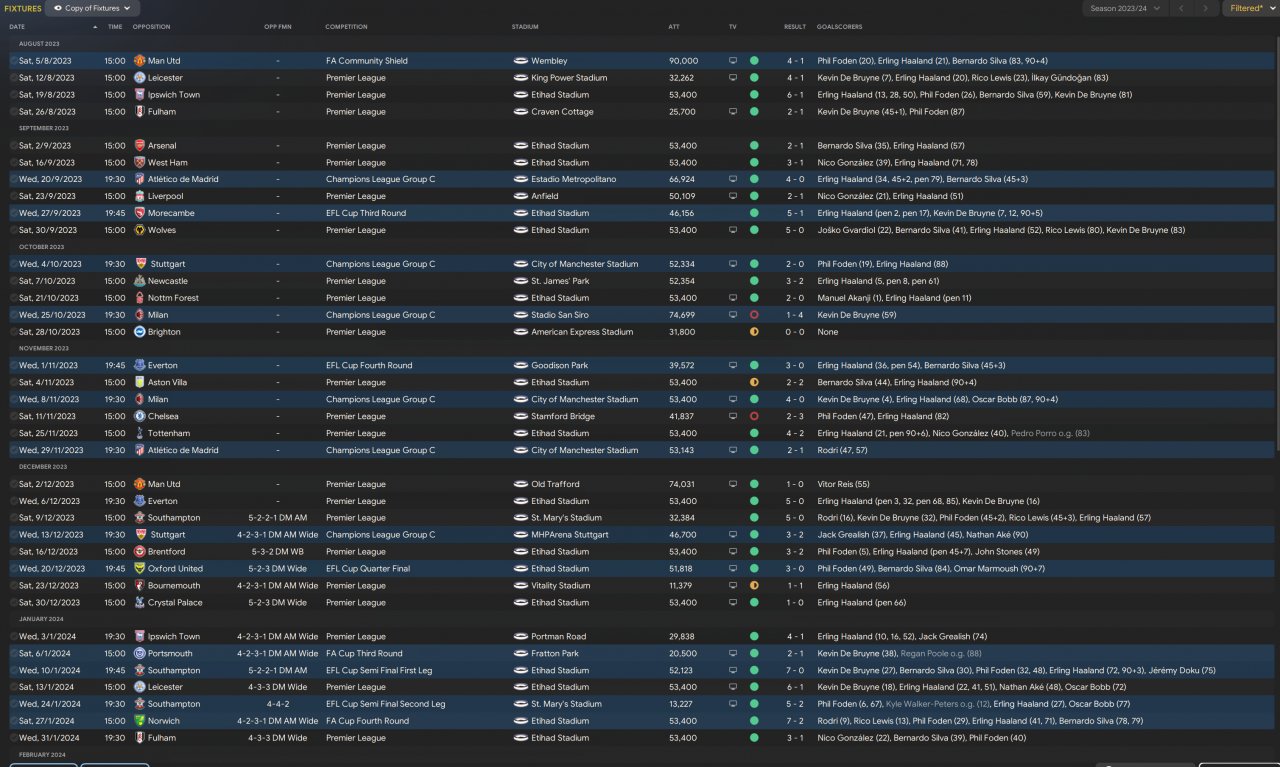Go to the previous season arrow
The image size is (1280, 767).
pos(1181,8)
